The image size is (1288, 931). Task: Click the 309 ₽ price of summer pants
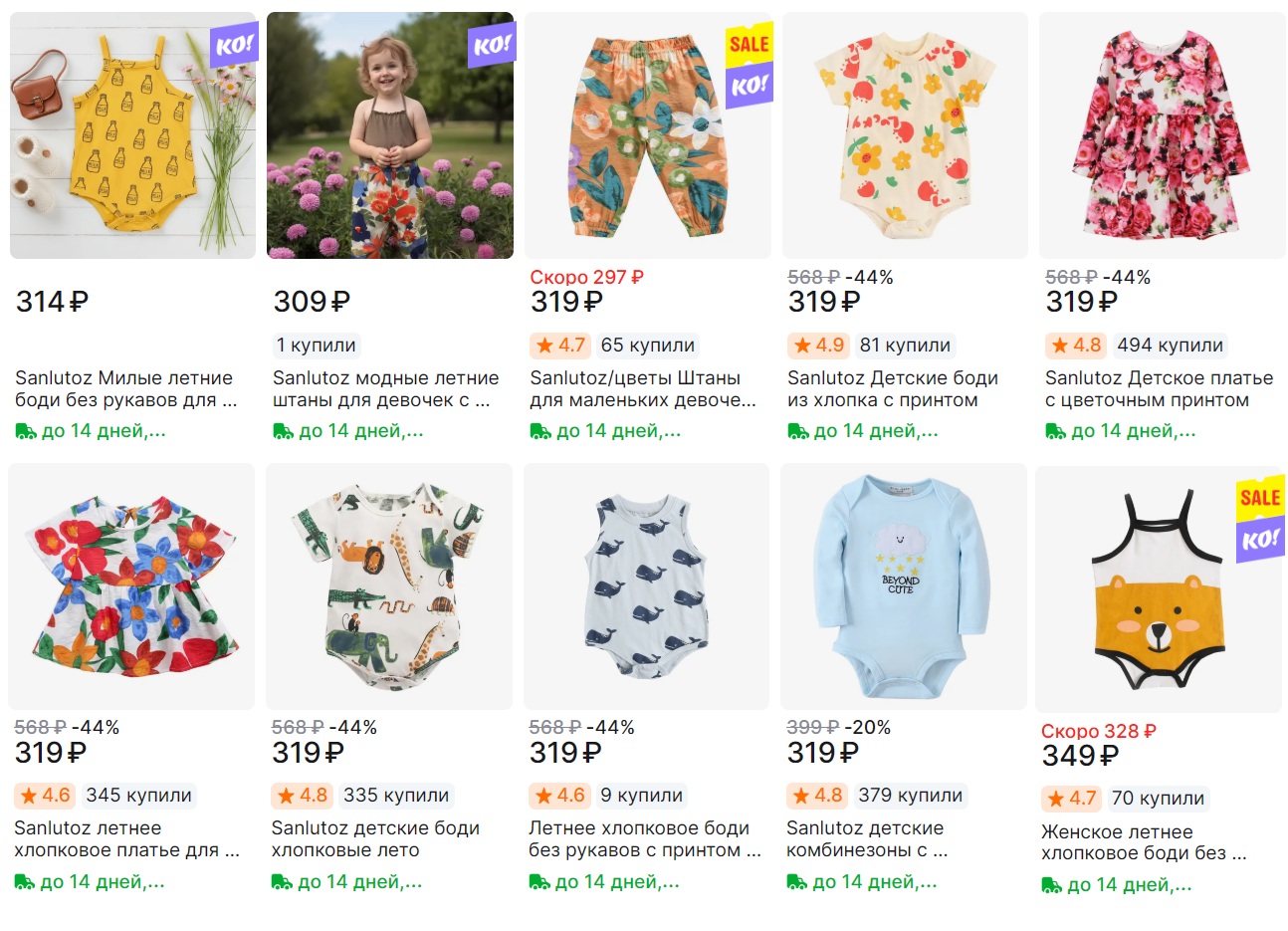312,302
